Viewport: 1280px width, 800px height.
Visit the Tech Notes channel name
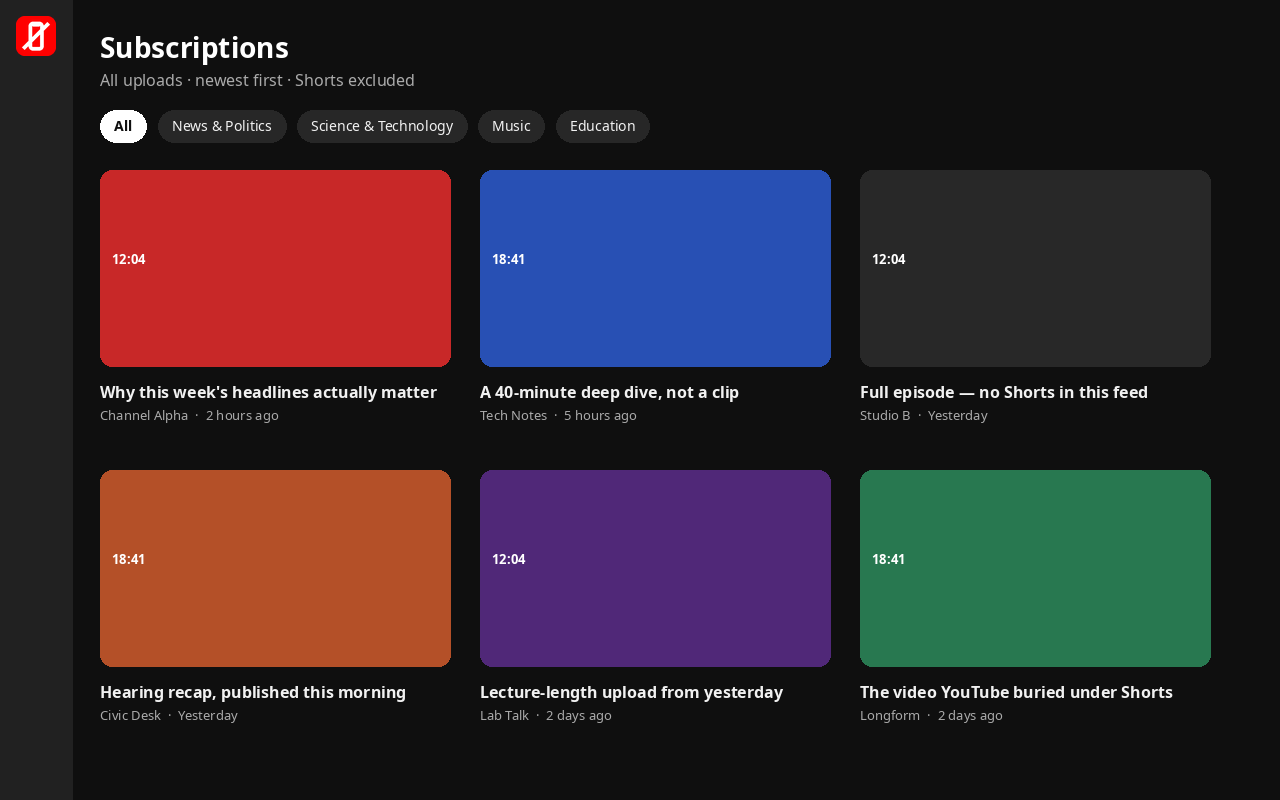tap(513, 415)
